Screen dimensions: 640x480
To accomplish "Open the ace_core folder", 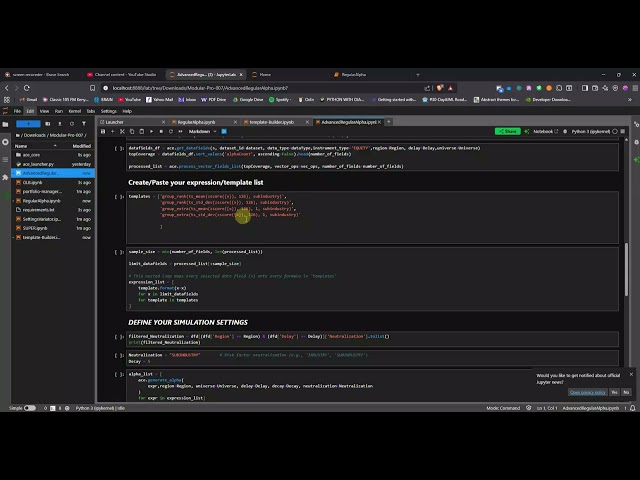I will [53, 155].
